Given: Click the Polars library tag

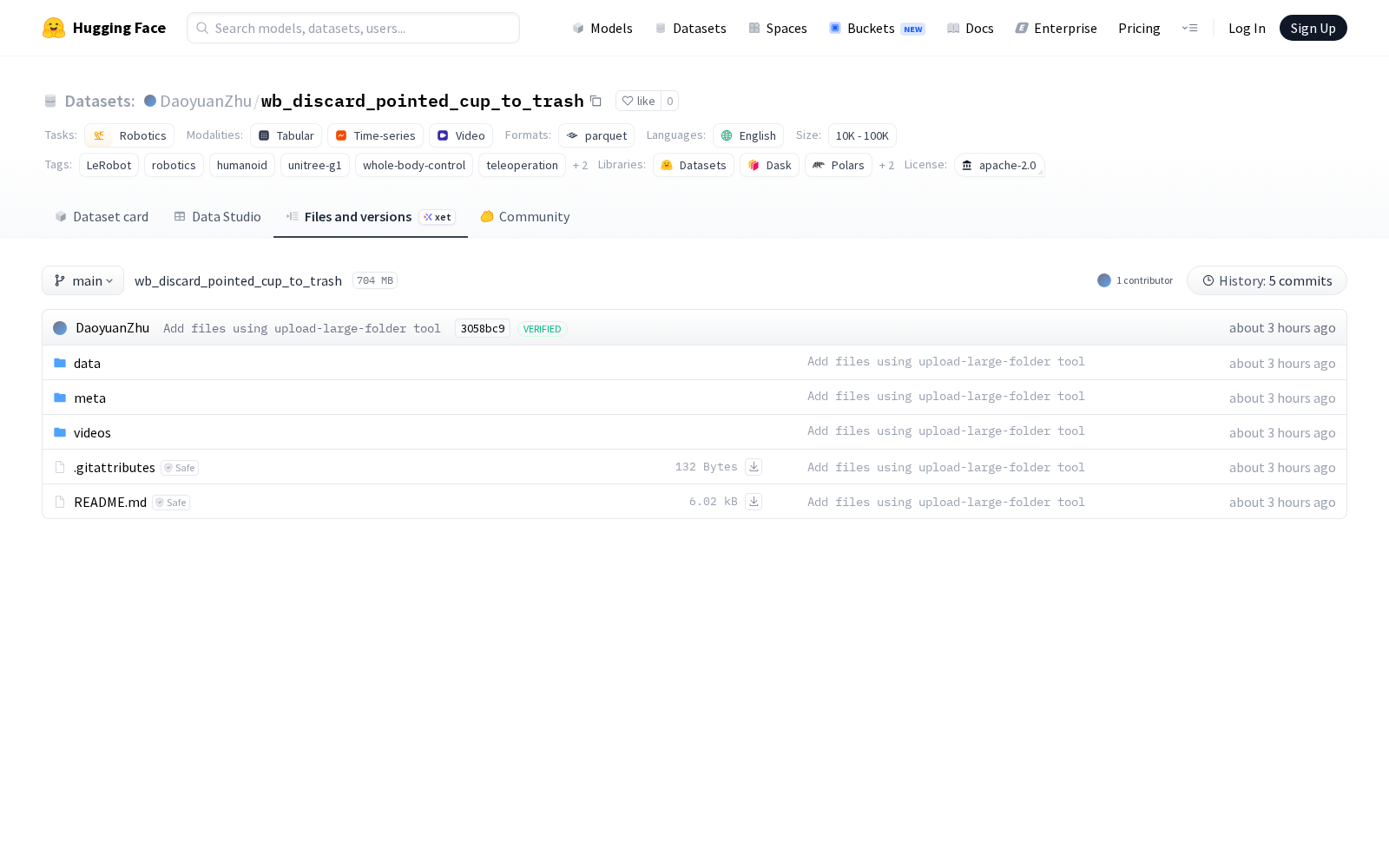Looking at the screenshot, I should 839,165.
